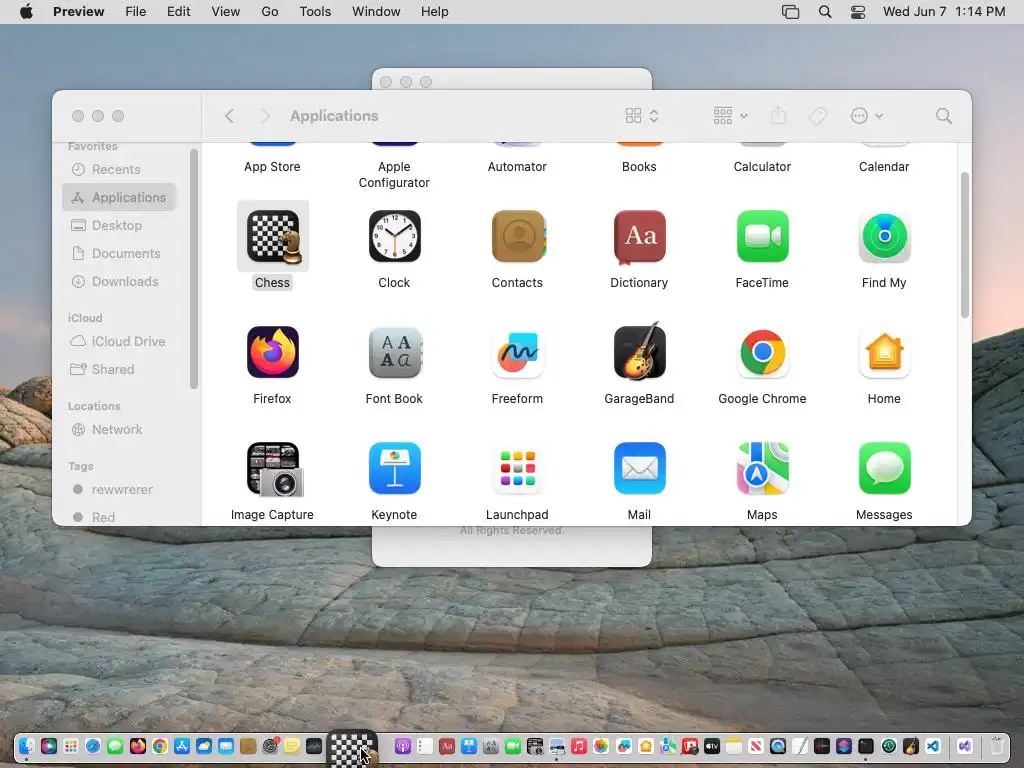Open the View menu
This screenshot has width=1024, height=768.
tap(225, 12)
